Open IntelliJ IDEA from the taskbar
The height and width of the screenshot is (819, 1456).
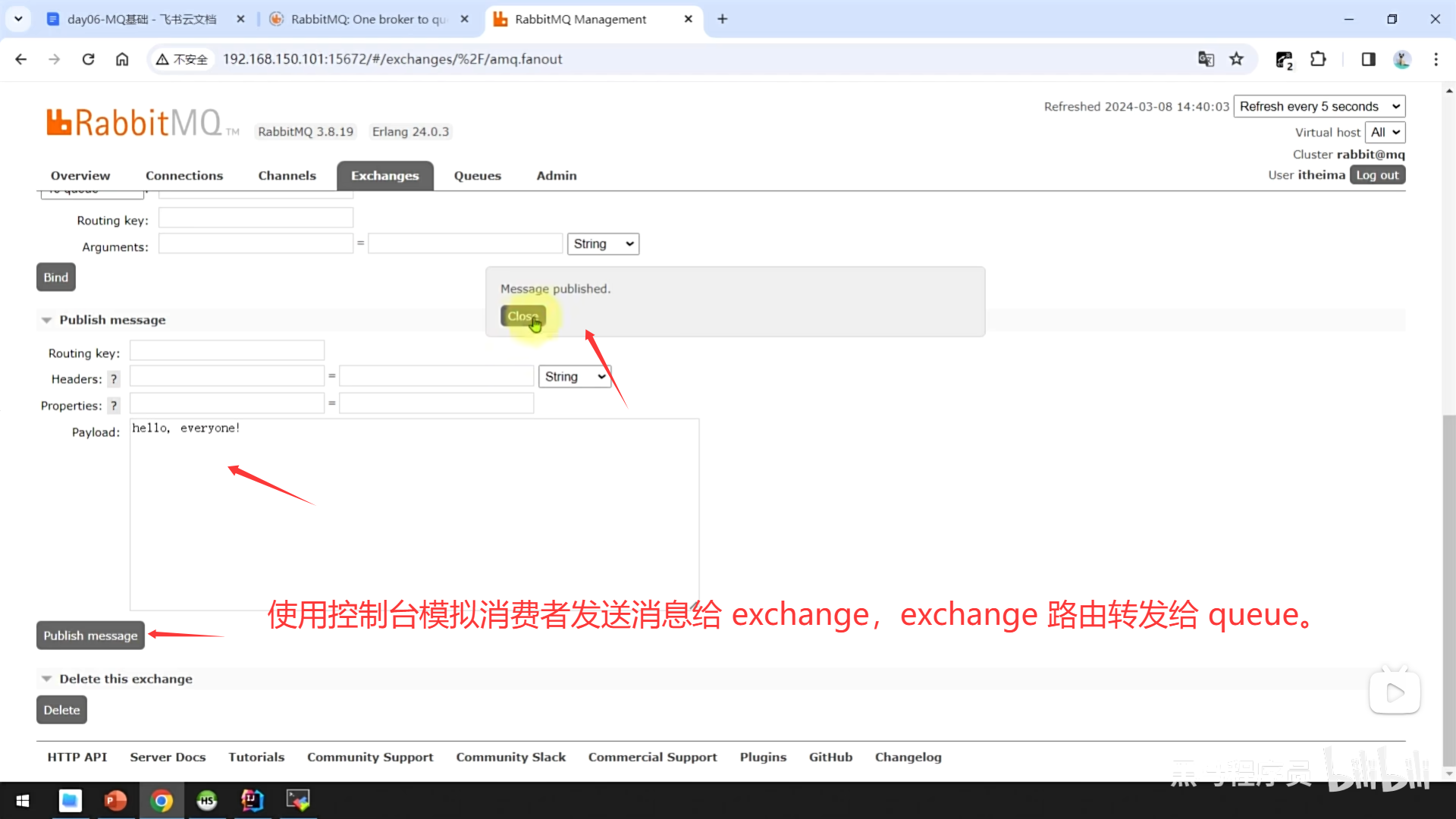pos(252,800)
